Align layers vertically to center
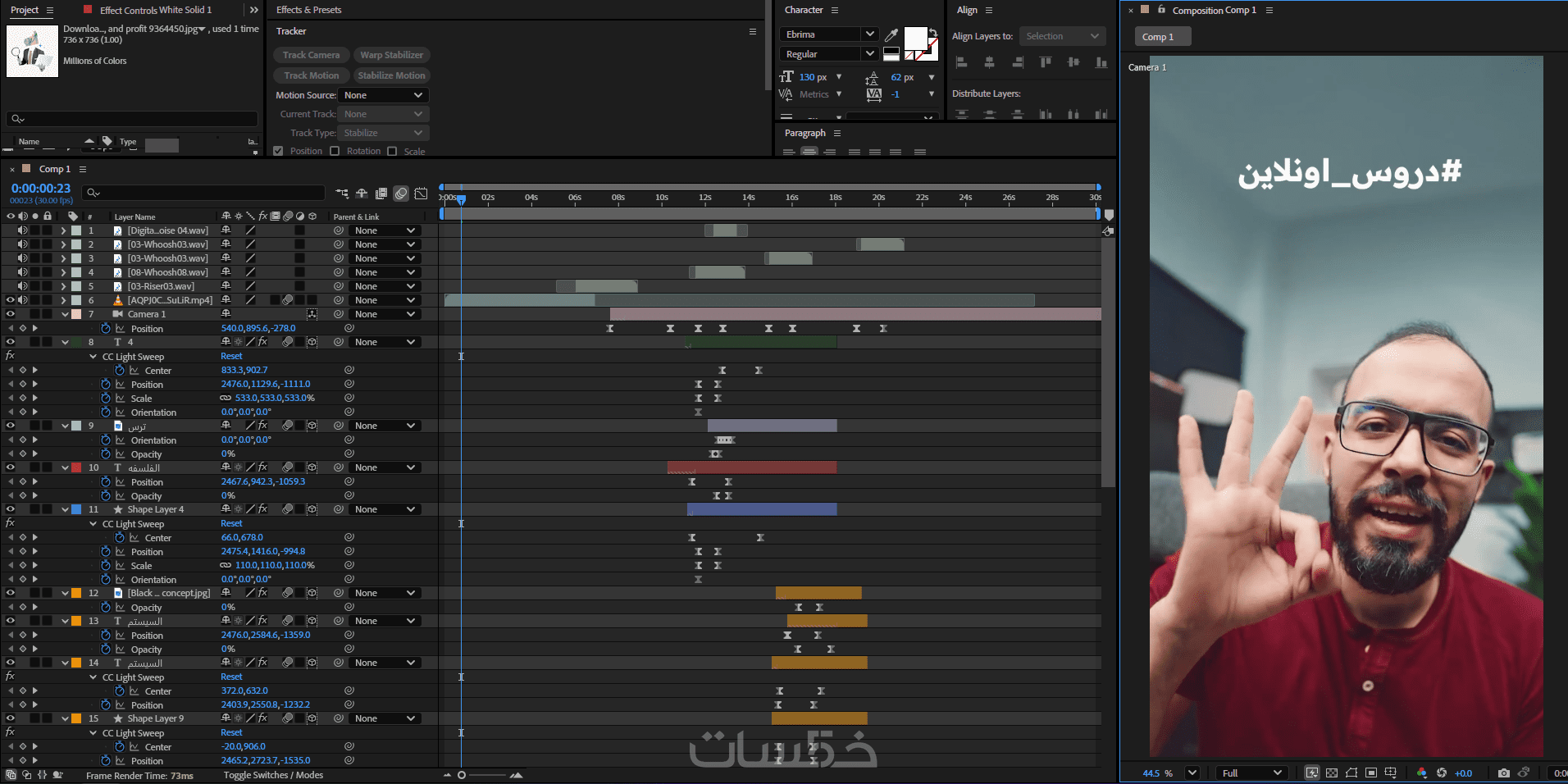The height and width of the screenshot is (784, 1568). coord(1073,62)
